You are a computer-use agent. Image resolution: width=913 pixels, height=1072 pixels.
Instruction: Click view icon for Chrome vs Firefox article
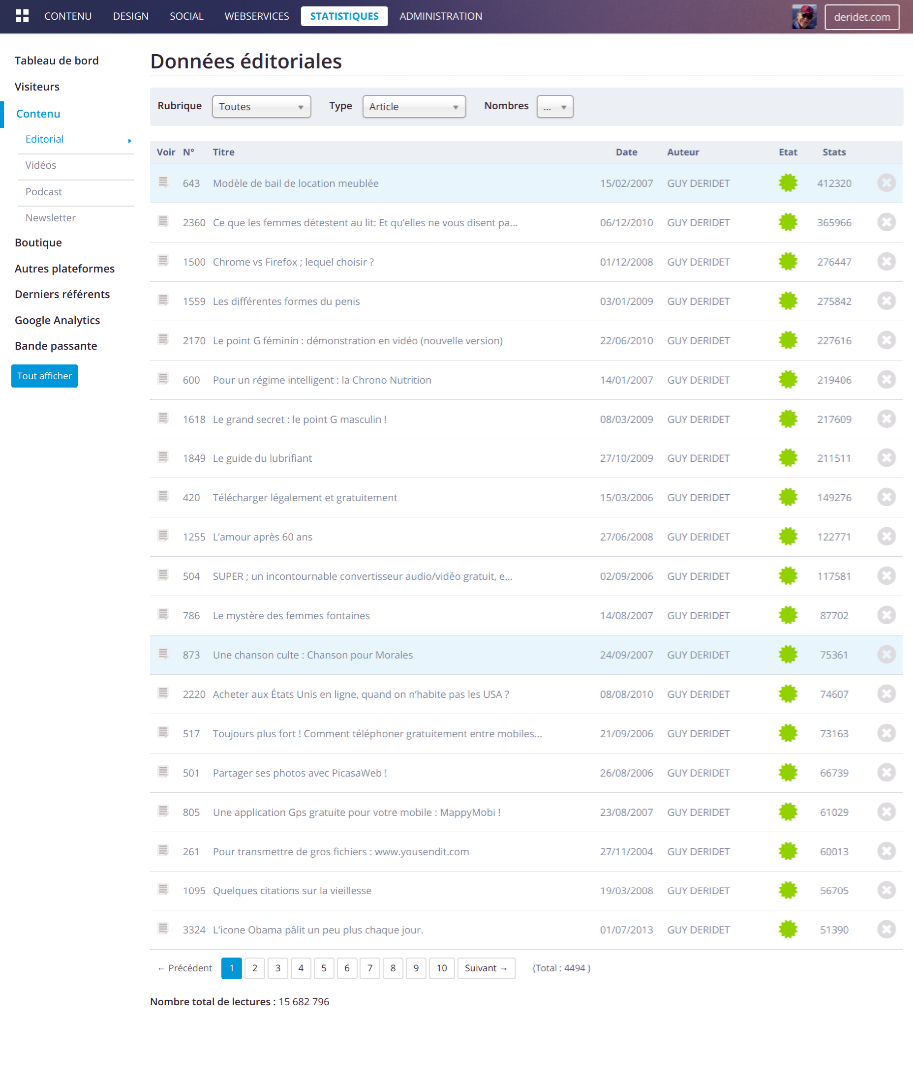(163, 261)
